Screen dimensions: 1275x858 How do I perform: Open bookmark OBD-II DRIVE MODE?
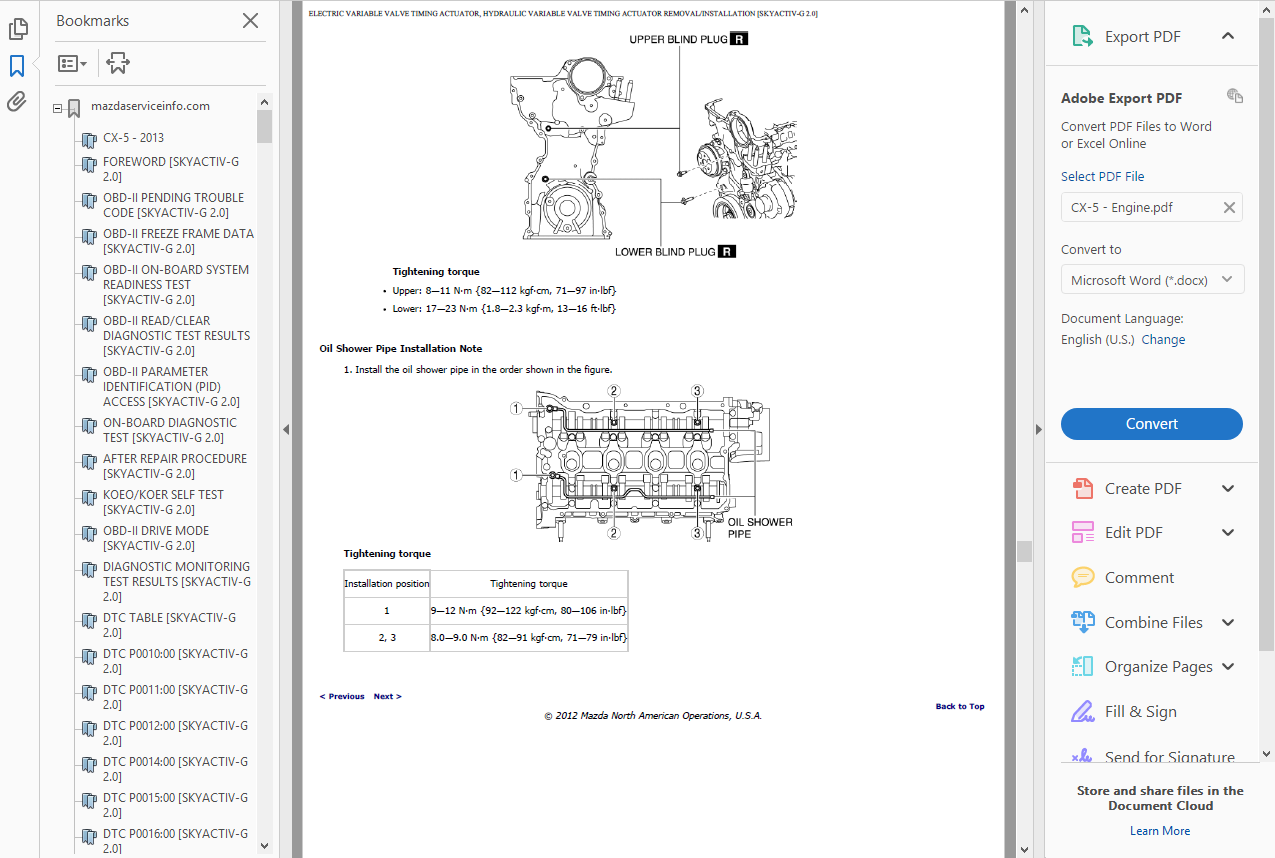[156, 538]
